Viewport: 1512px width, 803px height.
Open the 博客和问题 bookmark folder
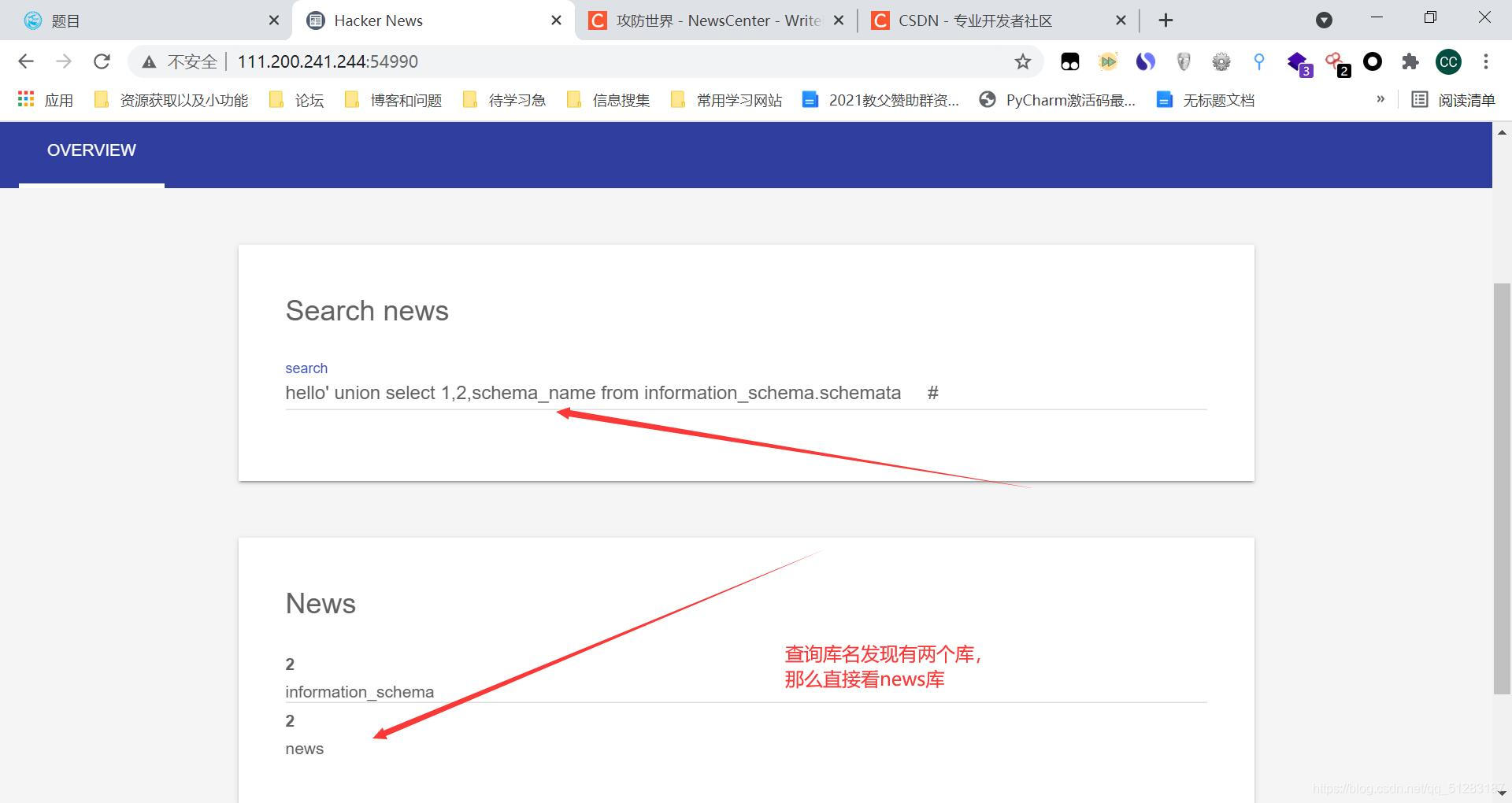pos(393,99)
